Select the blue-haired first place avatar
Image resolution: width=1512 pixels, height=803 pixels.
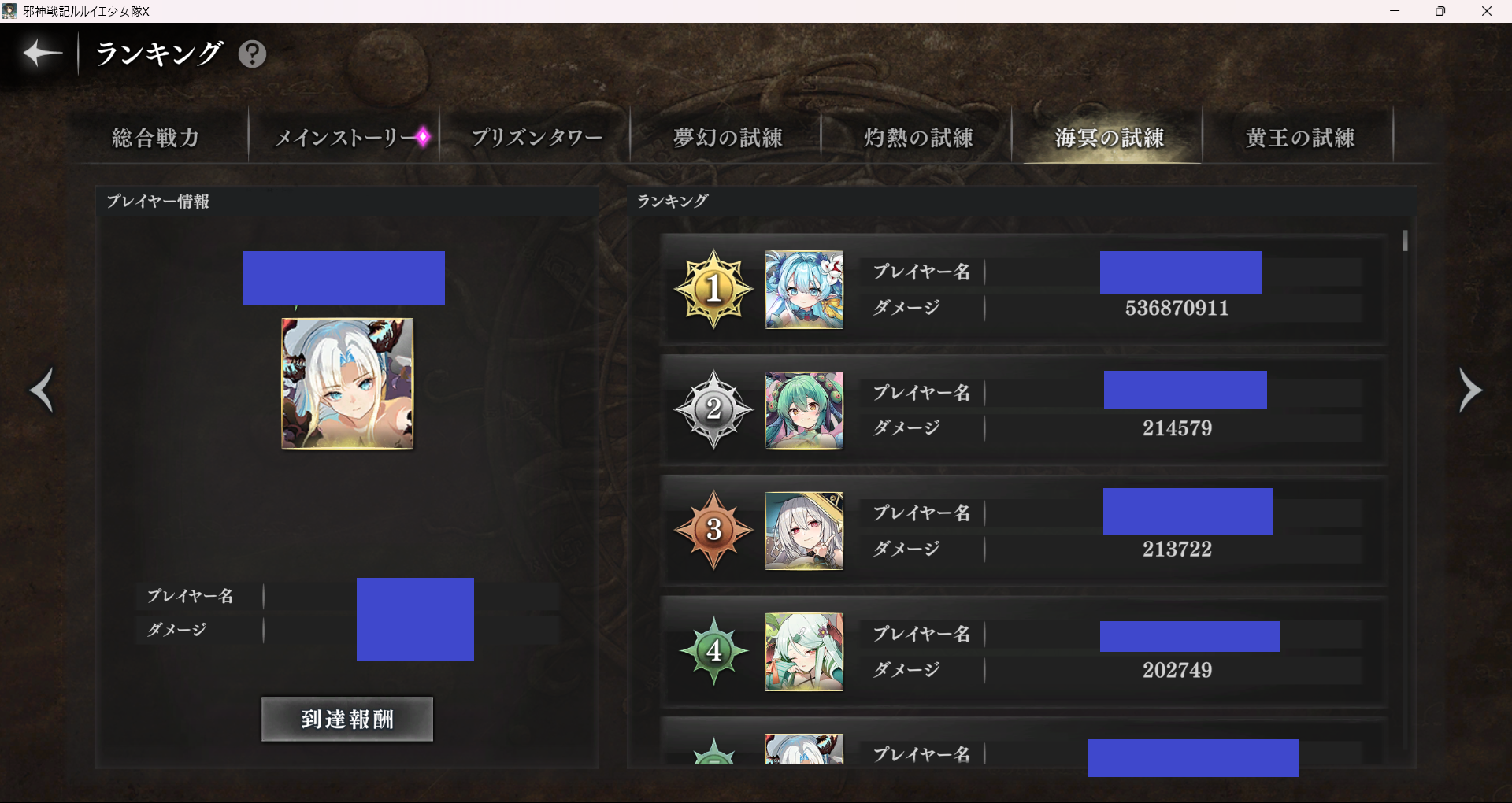coord(804,290)
